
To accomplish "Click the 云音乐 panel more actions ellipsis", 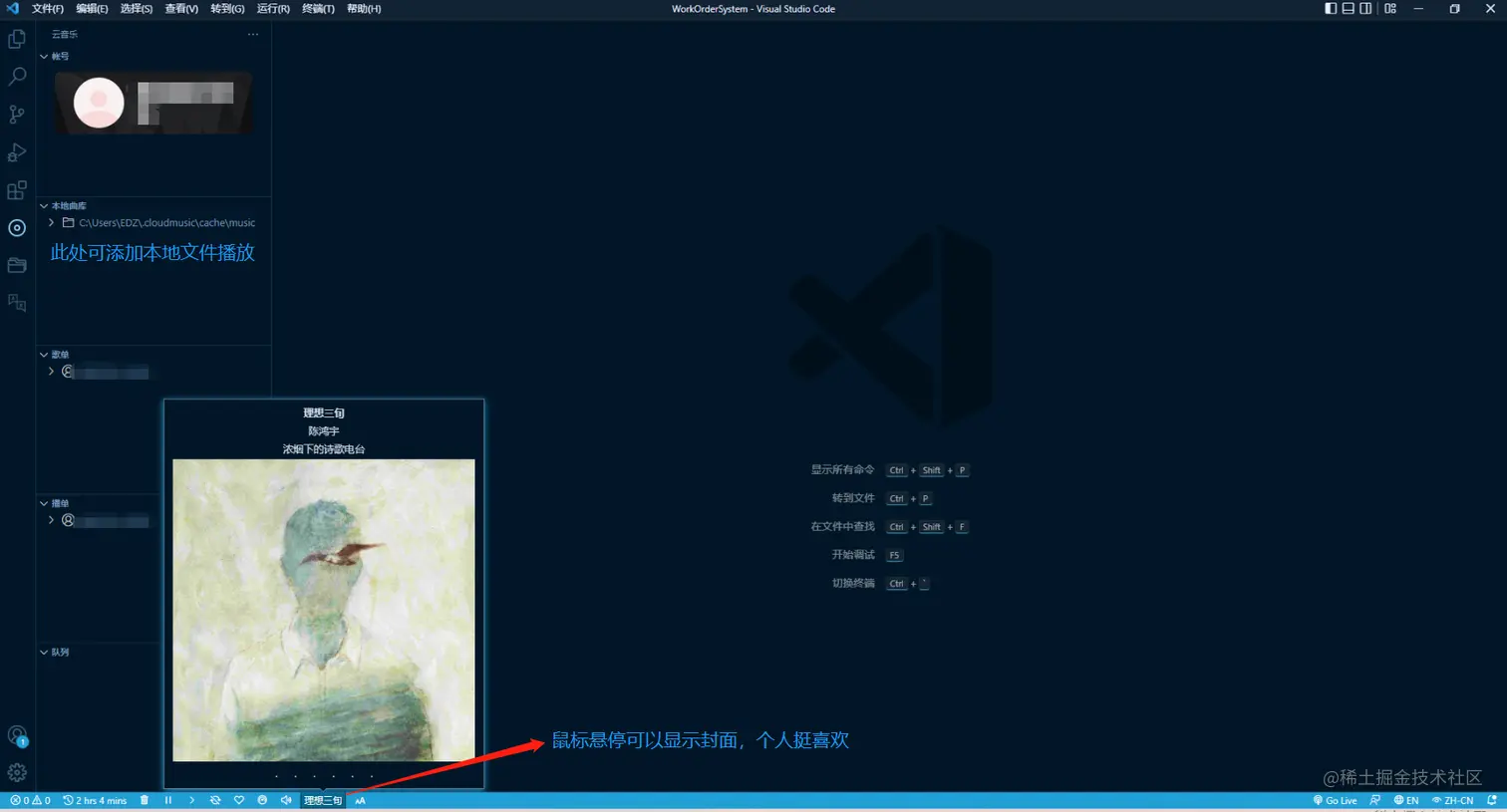I will click(253, 34).
